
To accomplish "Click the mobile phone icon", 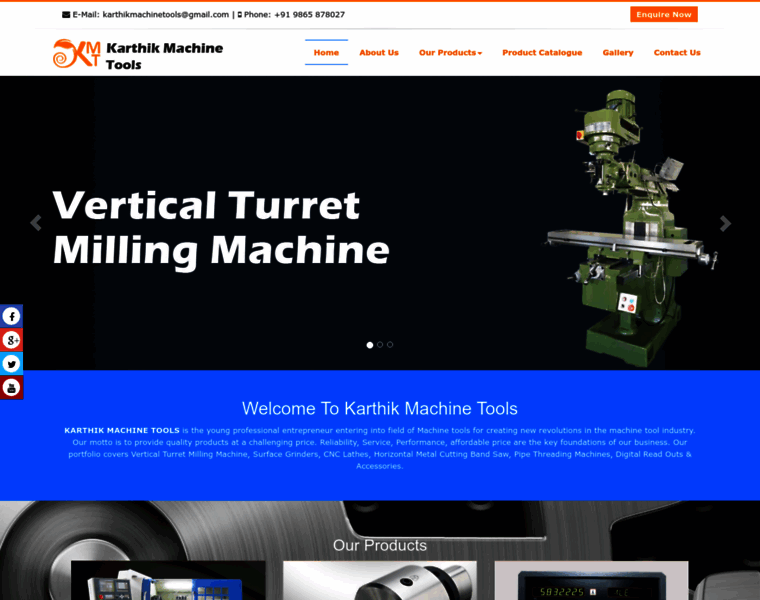I will (x=239, y=15).
